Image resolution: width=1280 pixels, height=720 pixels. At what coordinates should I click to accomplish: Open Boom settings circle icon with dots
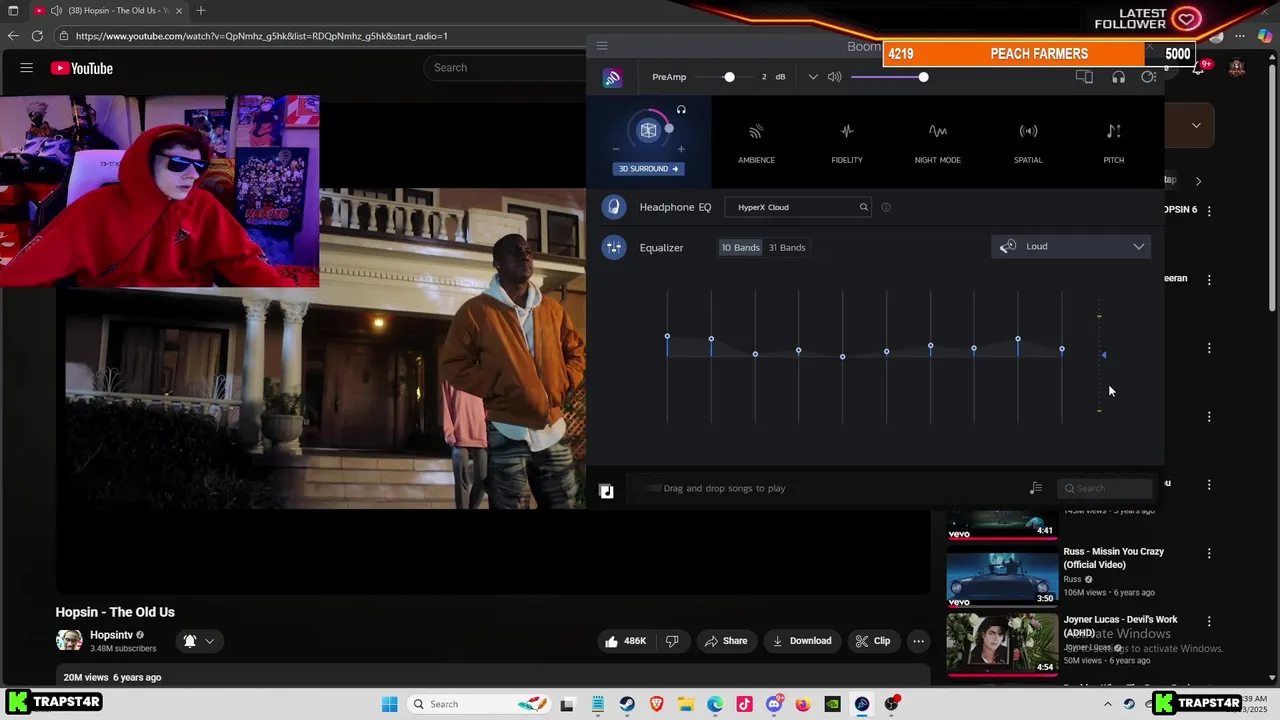coord(1149,77)
